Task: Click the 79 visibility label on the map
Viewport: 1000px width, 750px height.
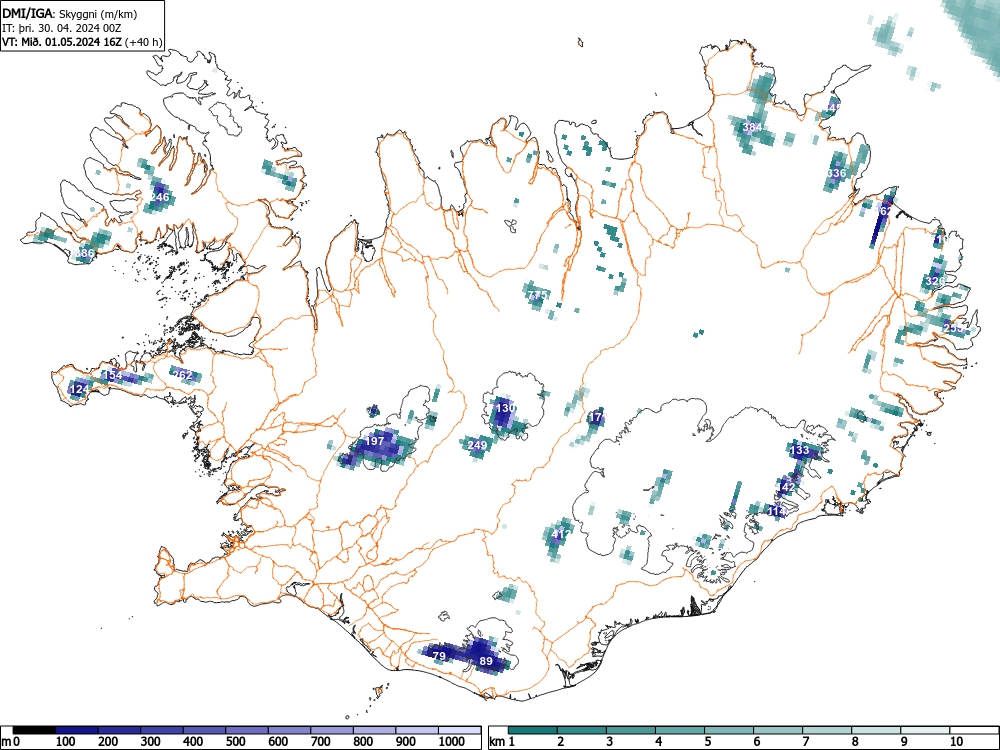Action: click(439, 656)
